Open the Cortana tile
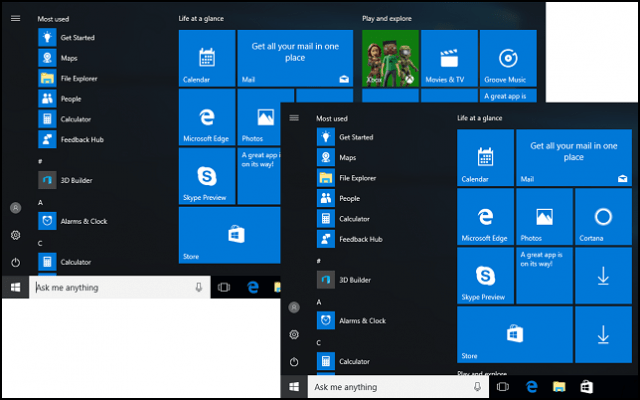 point(603,217)
